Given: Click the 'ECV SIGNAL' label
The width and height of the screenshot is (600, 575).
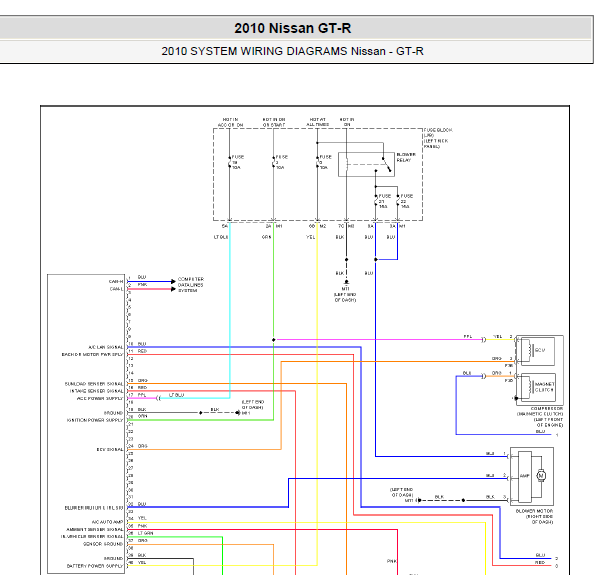Looking at the screenshot, I should [110, 450].
